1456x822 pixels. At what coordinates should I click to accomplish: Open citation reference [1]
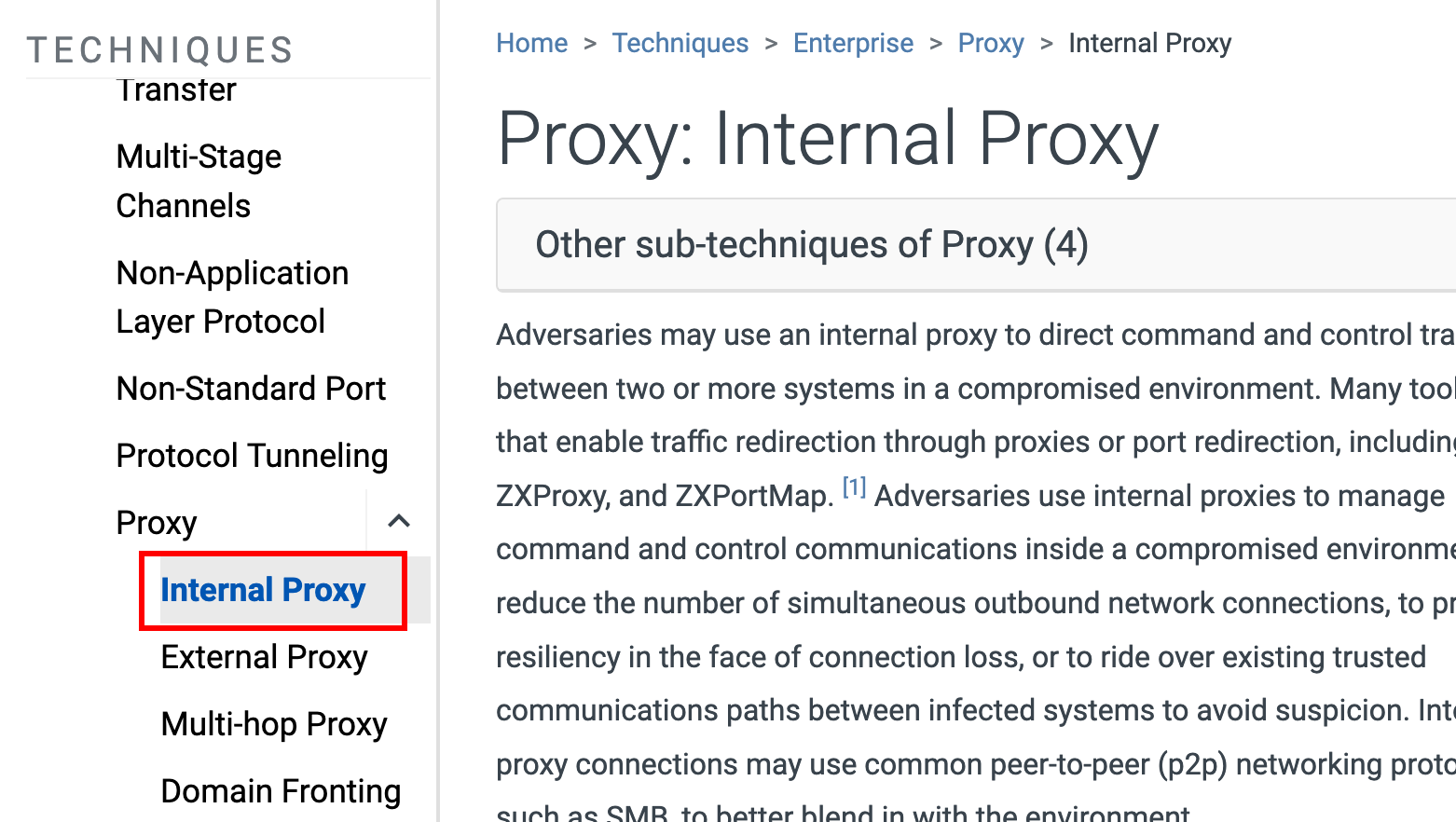pyautogui.click(x=854, y=487)
